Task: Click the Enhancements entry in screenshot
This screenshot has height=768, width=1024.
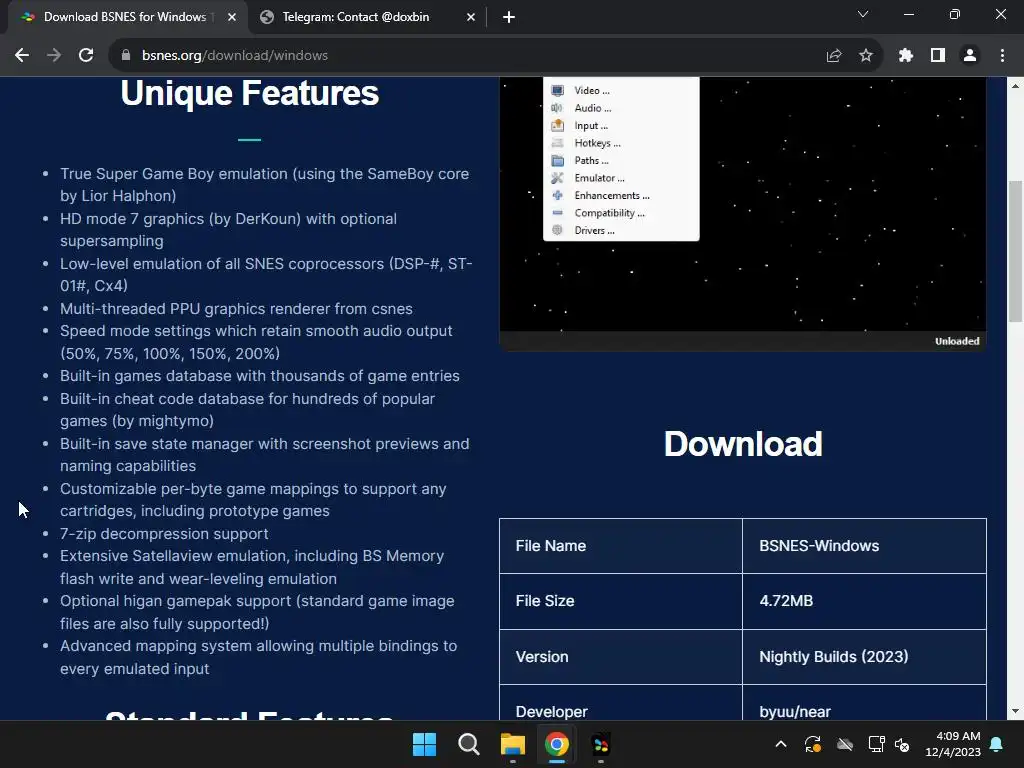Action: click(612, 195)
